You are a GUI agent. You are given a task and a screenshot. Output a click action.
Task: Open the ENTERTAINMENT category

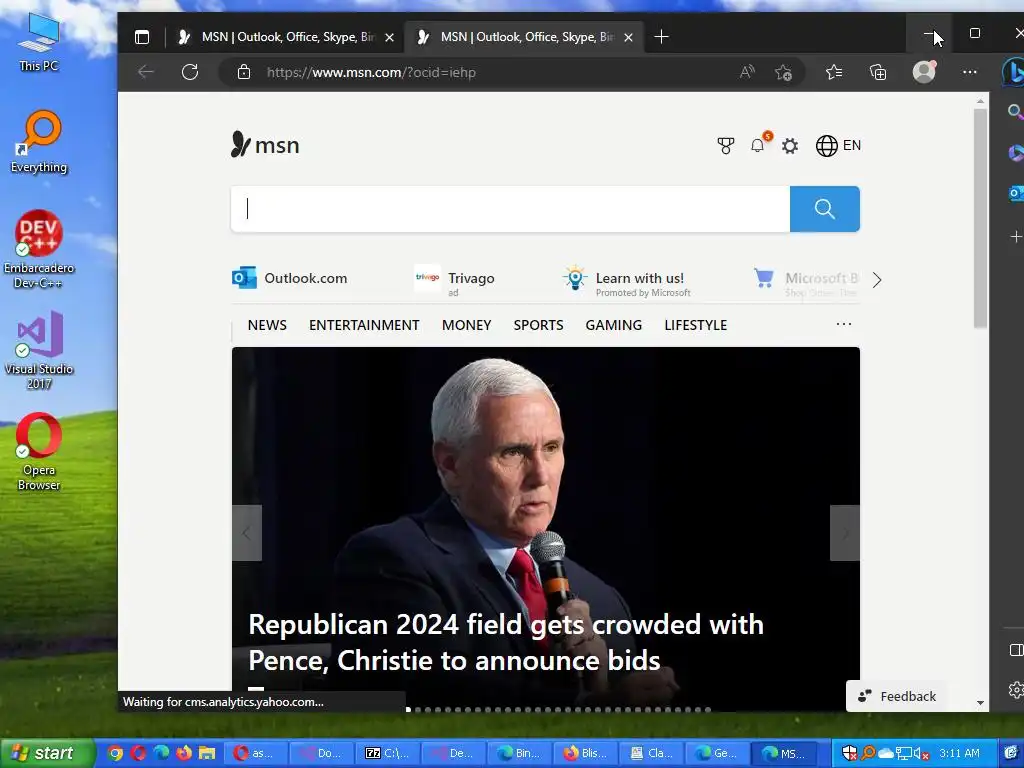pyautogui.click(x=364, y=325)
